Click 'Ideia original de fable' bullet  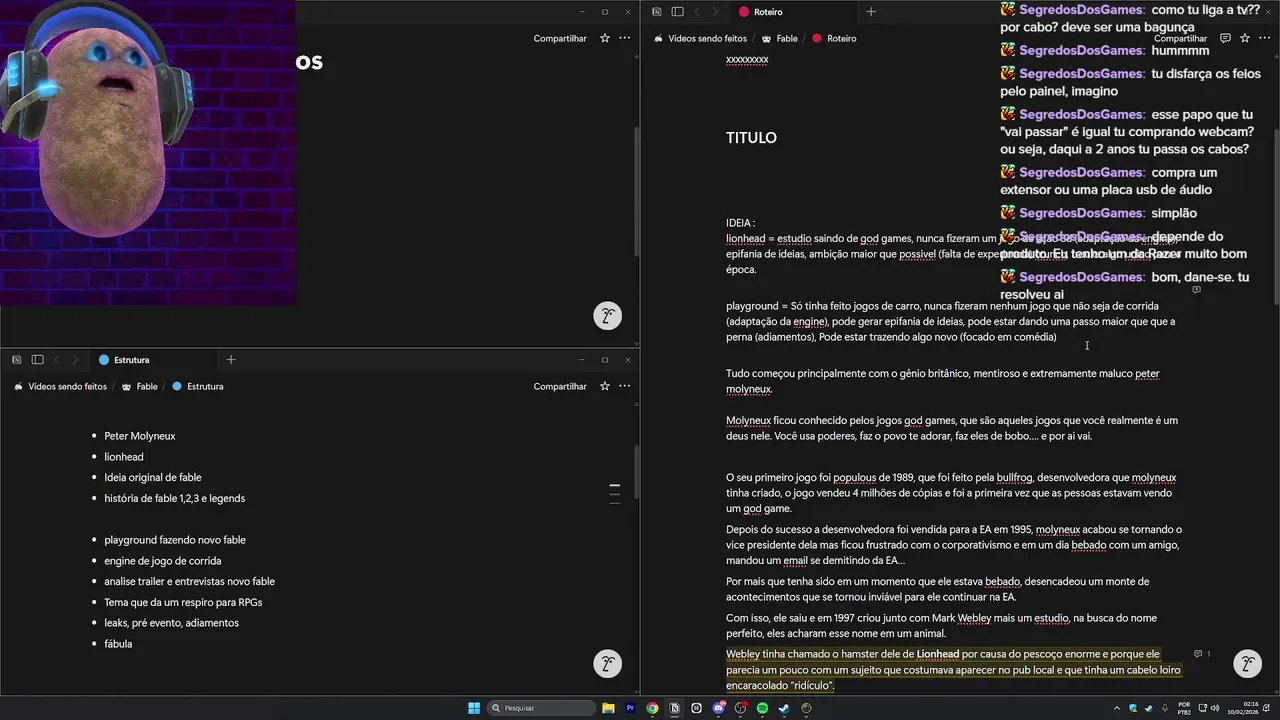[x=153, y=478]
